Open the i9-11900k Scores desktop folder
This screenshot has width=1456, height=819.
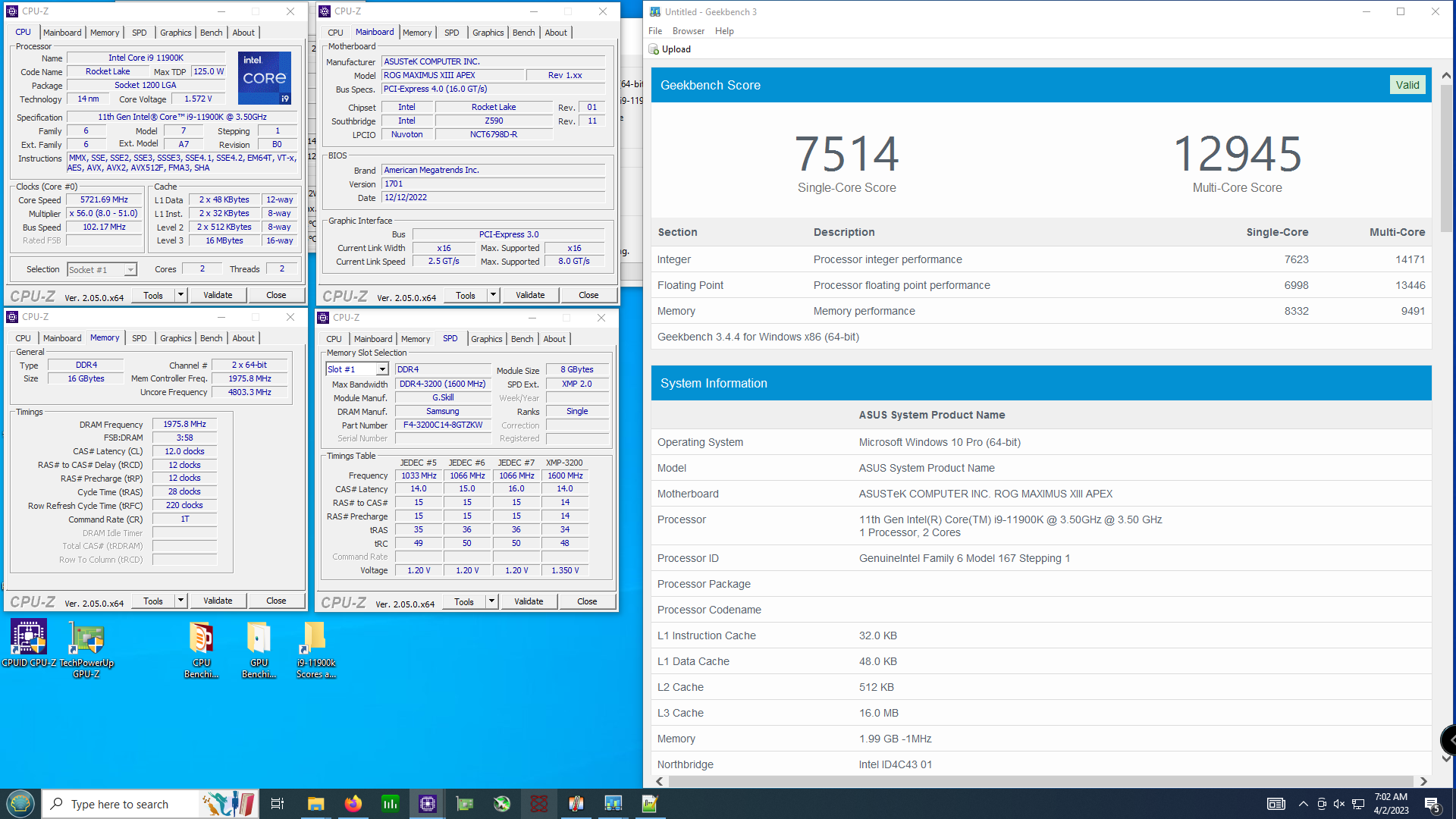(x=315, y=648)
